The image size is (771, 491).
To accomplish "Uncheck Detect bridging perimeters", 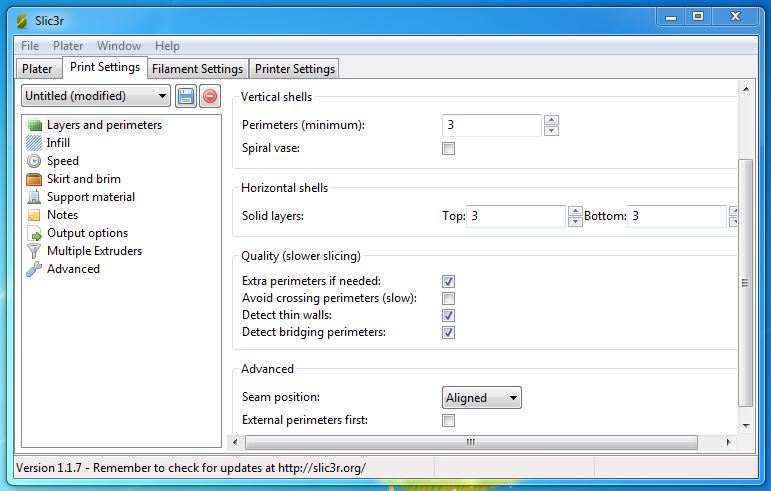I will pos(448,332).
